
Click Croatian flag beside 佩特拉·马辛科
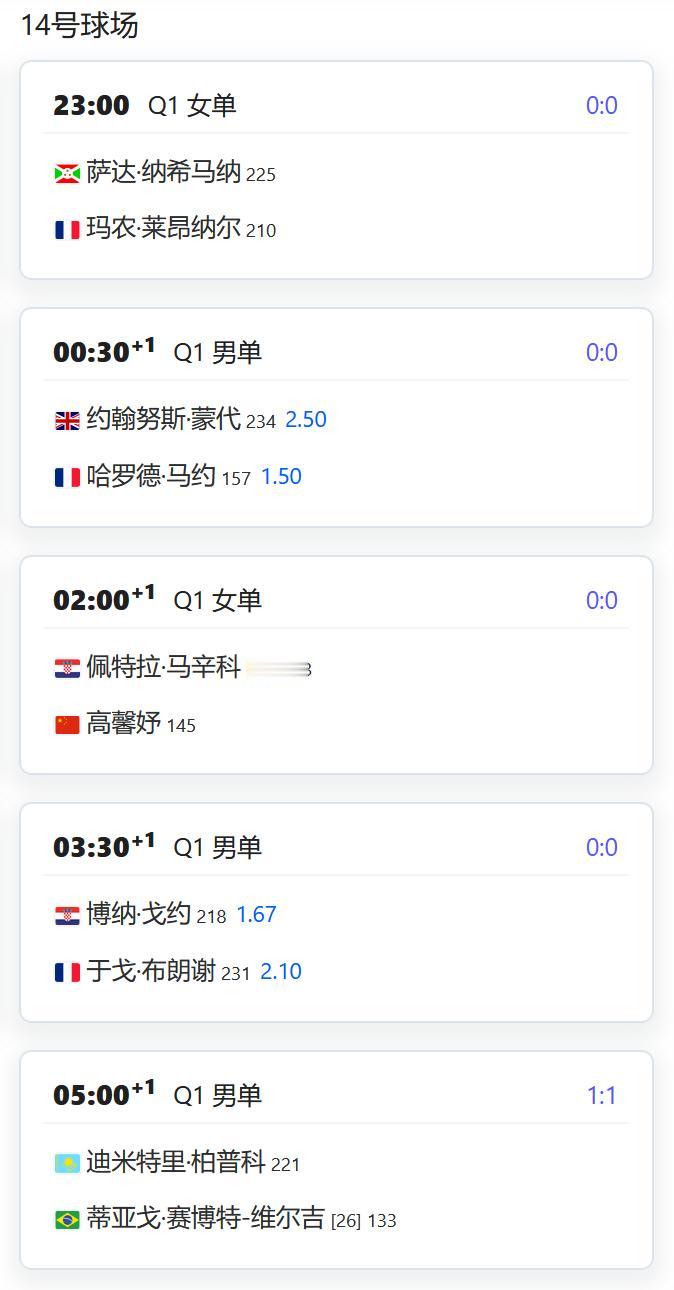click(x=67, y=668)
